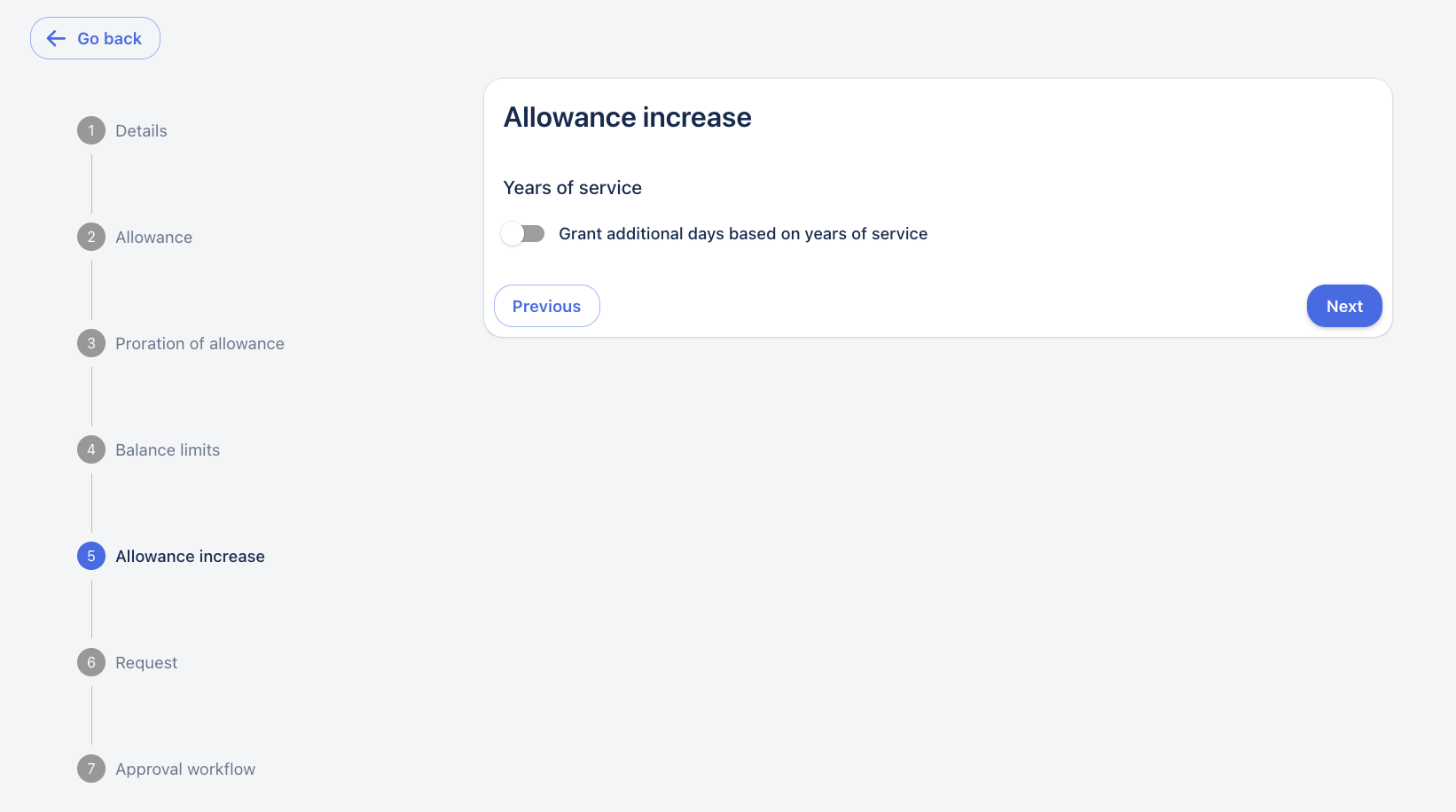1456x812 pixels.
Task: Enable the years of service toggle
Action: 522,233
